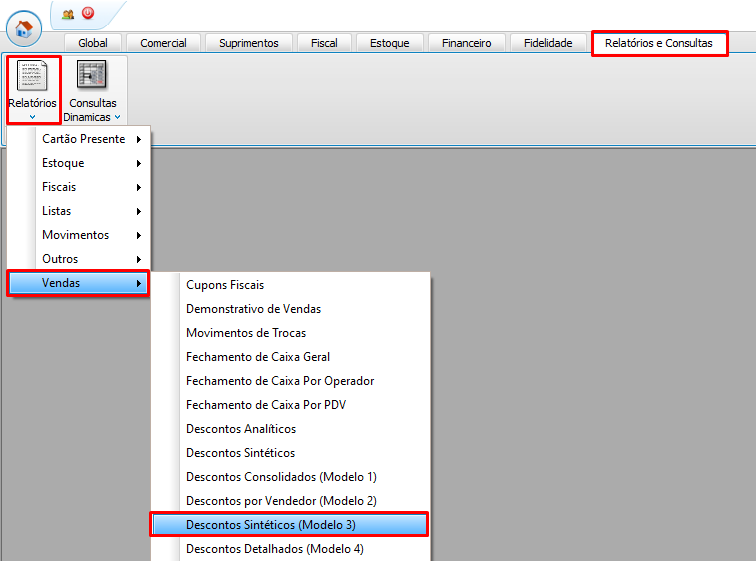
Task: Expand the Estoque submenu arrow in menu
Action: point(139,163)
